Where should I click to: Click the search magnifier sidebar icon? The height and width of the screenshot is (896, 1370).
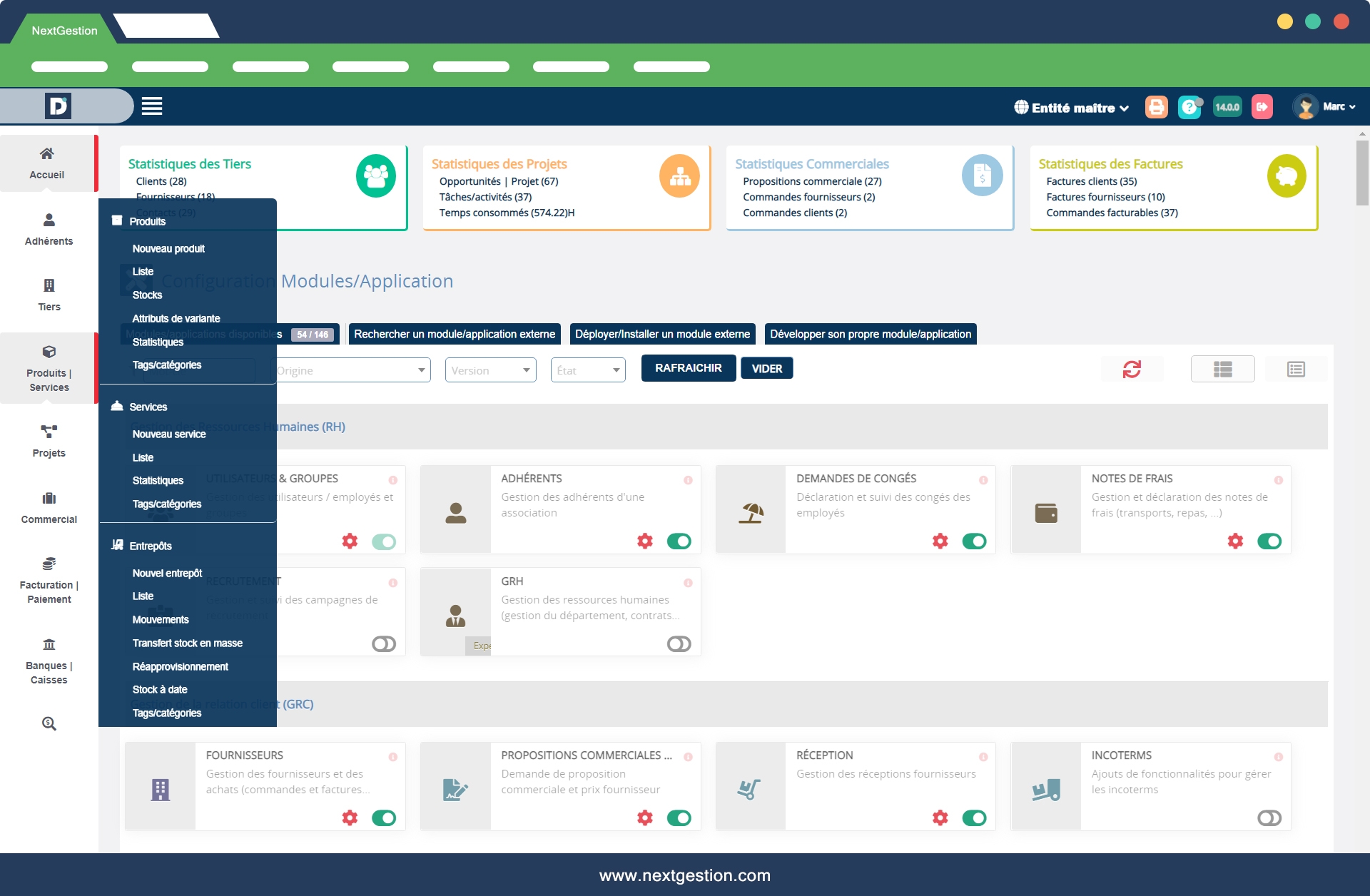(49, 723)
